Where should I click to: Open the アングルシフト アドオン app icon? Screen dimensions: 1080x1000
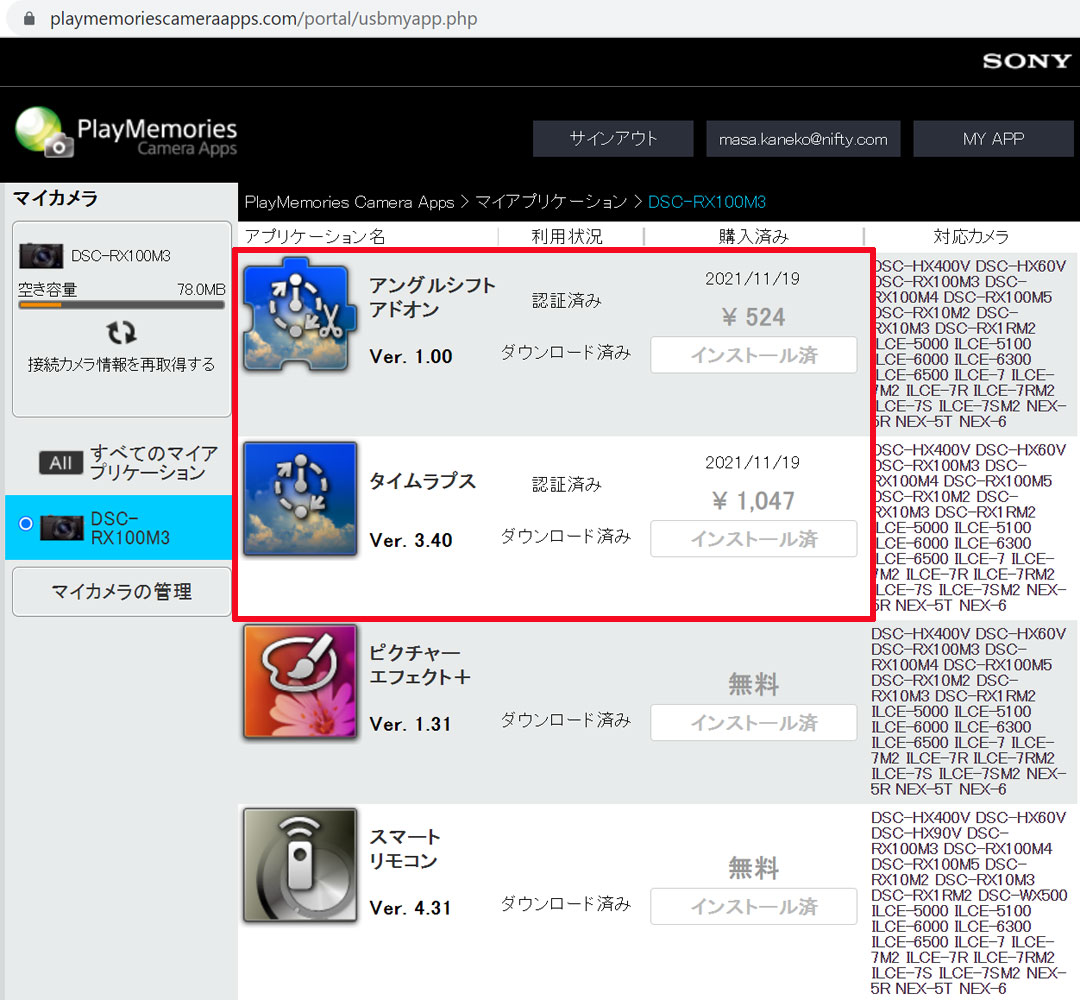coord(300,314)
